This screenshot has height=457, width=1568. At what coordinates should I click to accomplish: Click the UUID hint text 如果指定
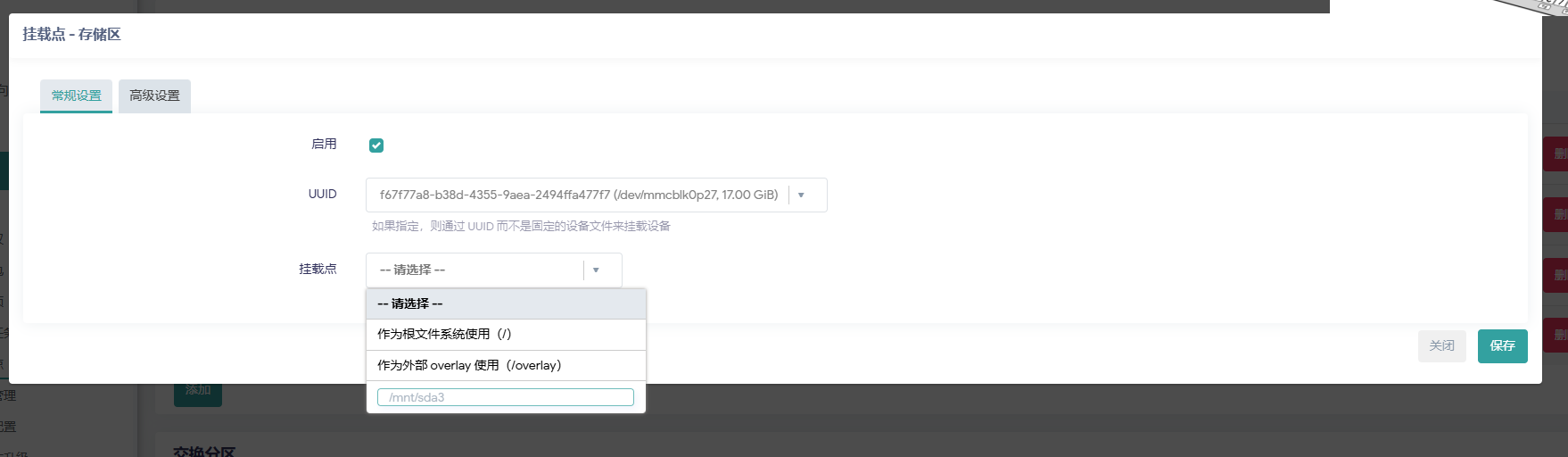[x=521, y=226]
